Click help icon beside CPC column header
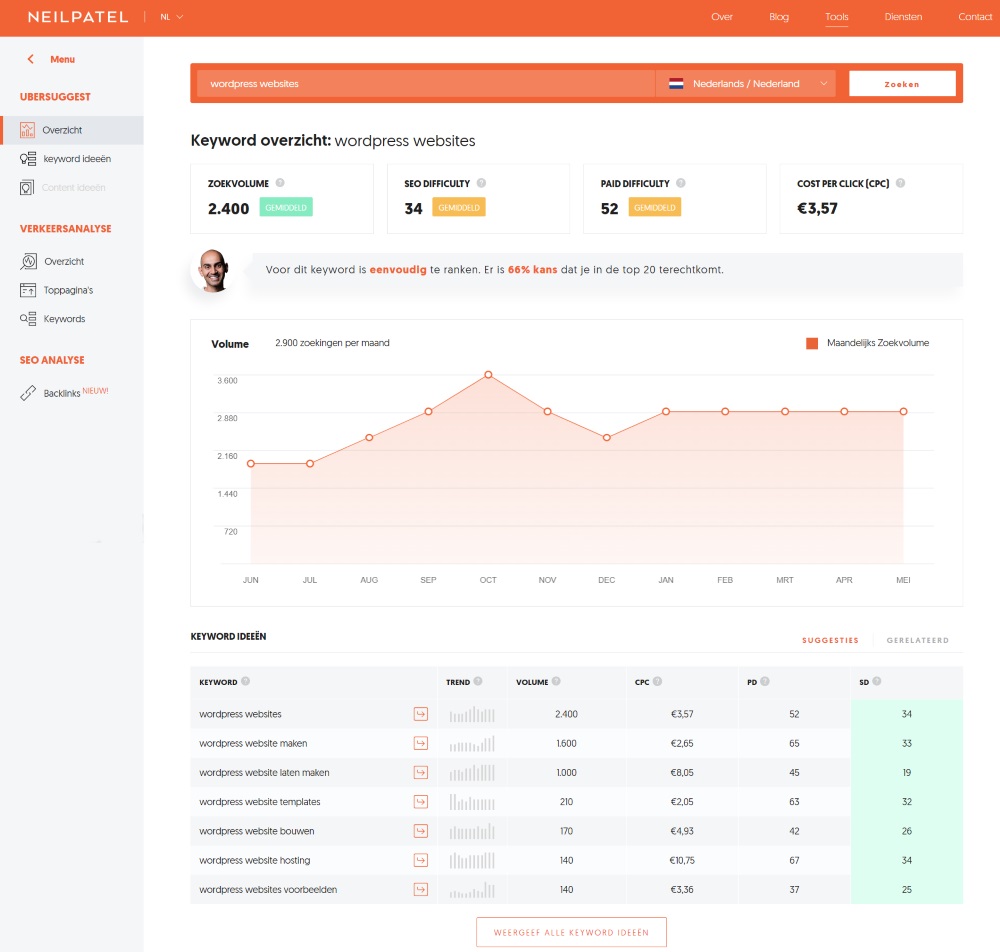This screenshot has height=952, width=1000. pyautogui.click(x=658, y=681)
